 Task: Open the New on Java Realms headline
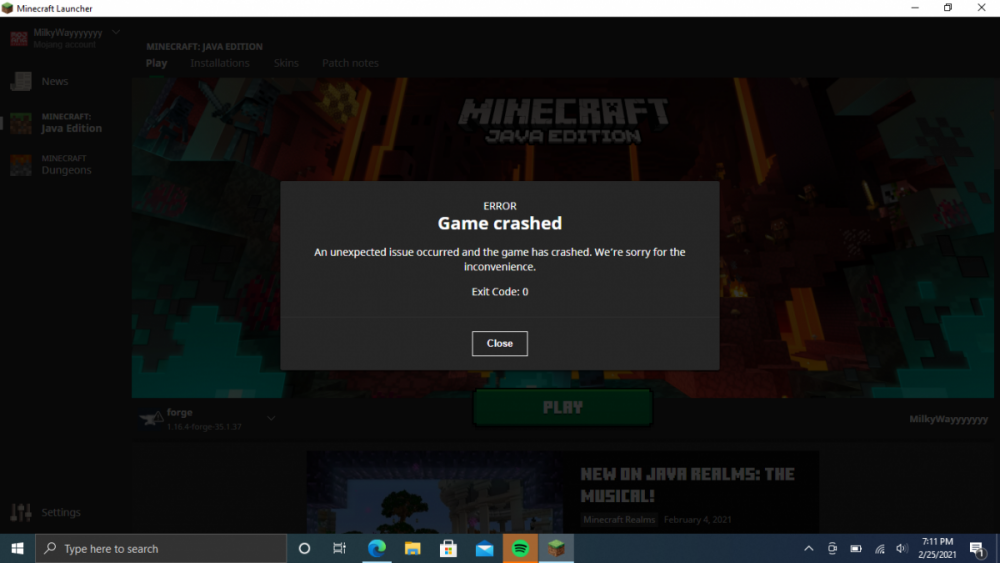pyautogui.click(x=688, y=485)
